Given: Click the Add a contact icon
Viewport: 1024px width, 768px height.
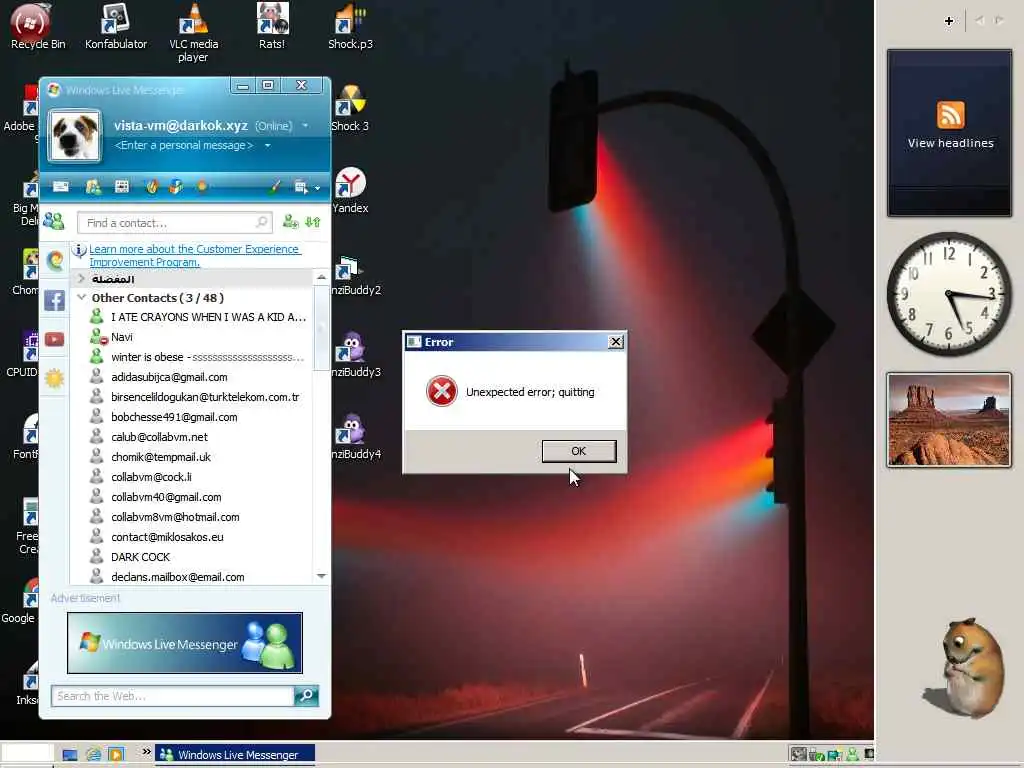Looking at the screenshot, I should [290, 222].
